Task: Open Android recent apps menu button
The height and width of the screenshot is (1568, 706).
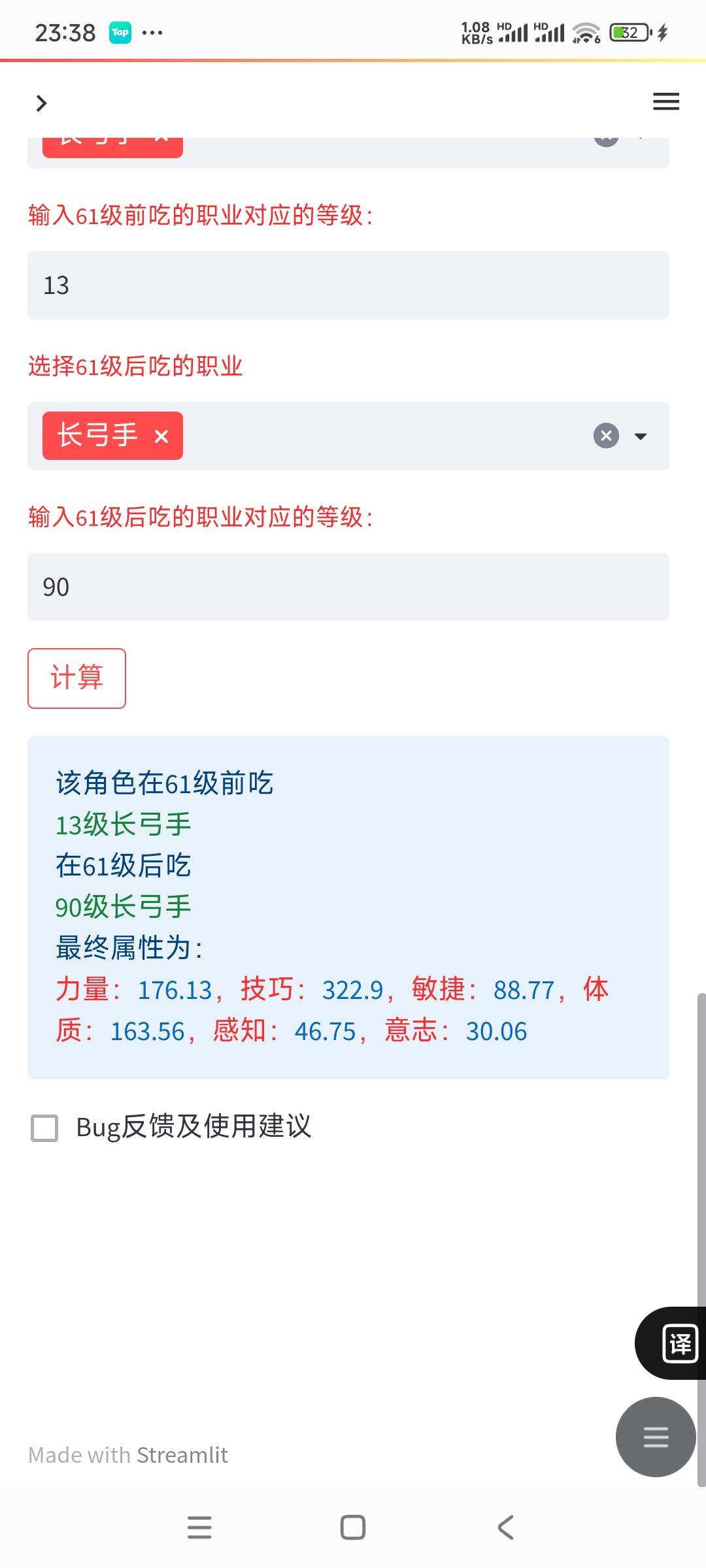Action: tap(199, 1527)
